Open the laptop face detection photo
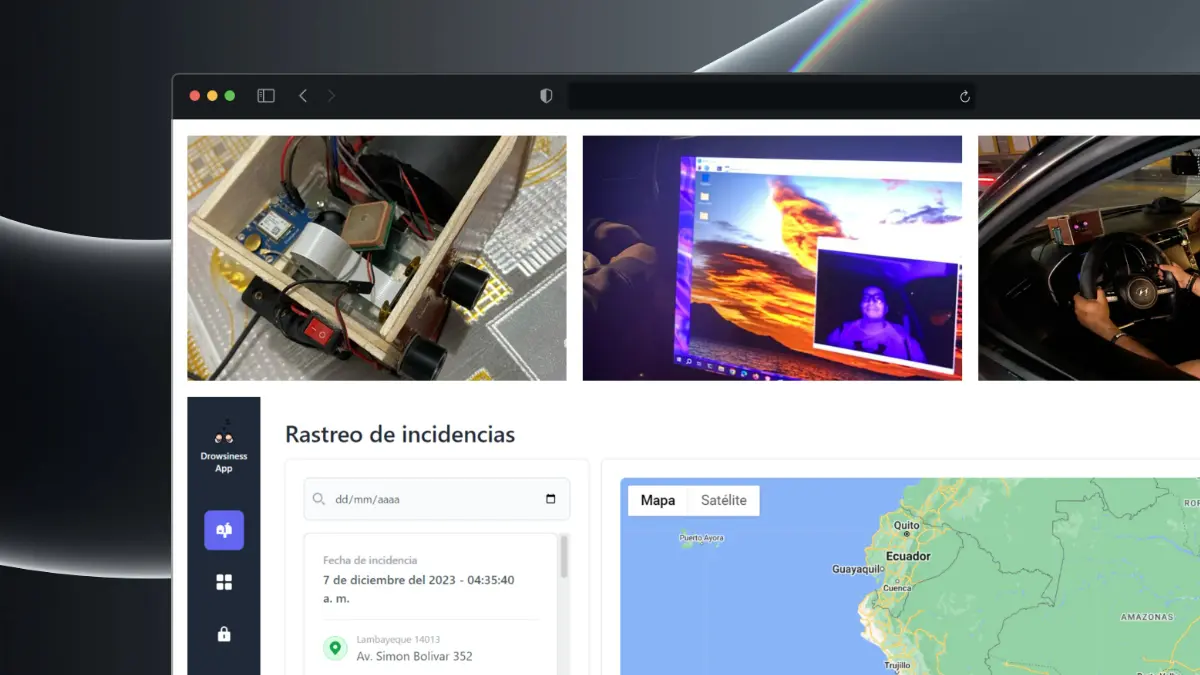1200x675 pixels. pyautogui.click(x=772, y=258)
